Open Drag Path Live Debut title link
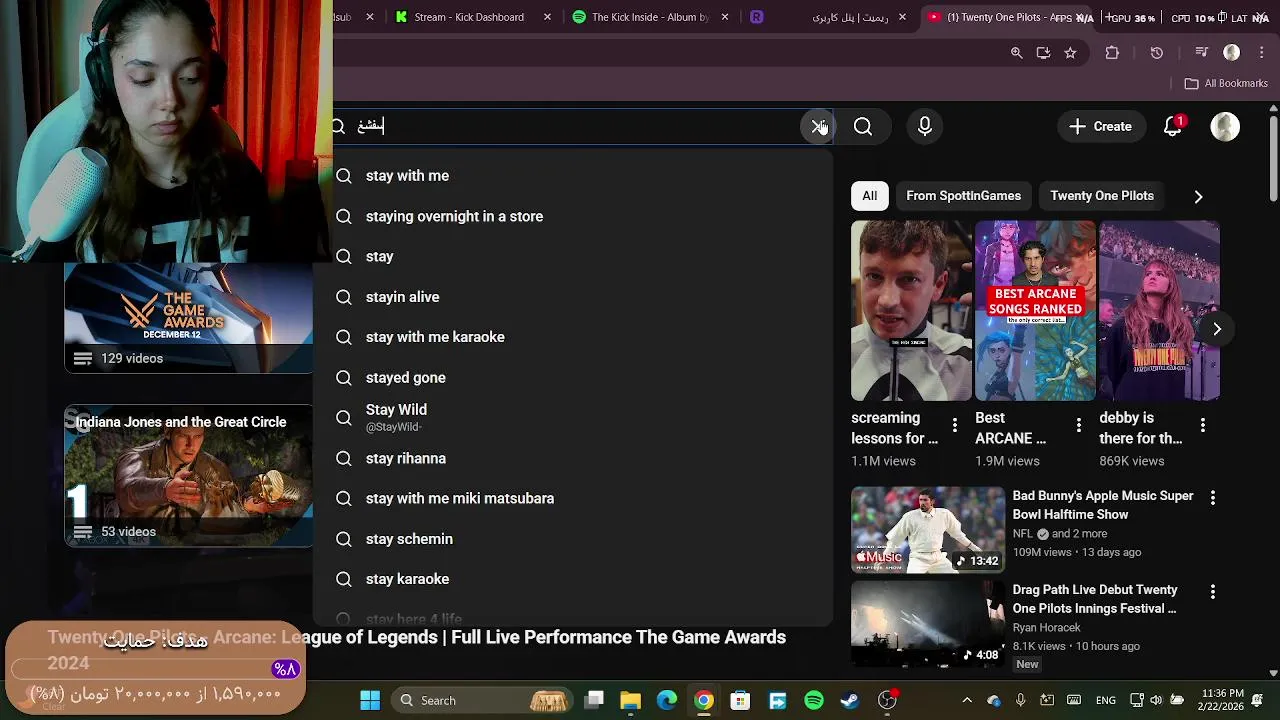The width and height of the screenshot is (1280, 720). [x=1095, y=599]
